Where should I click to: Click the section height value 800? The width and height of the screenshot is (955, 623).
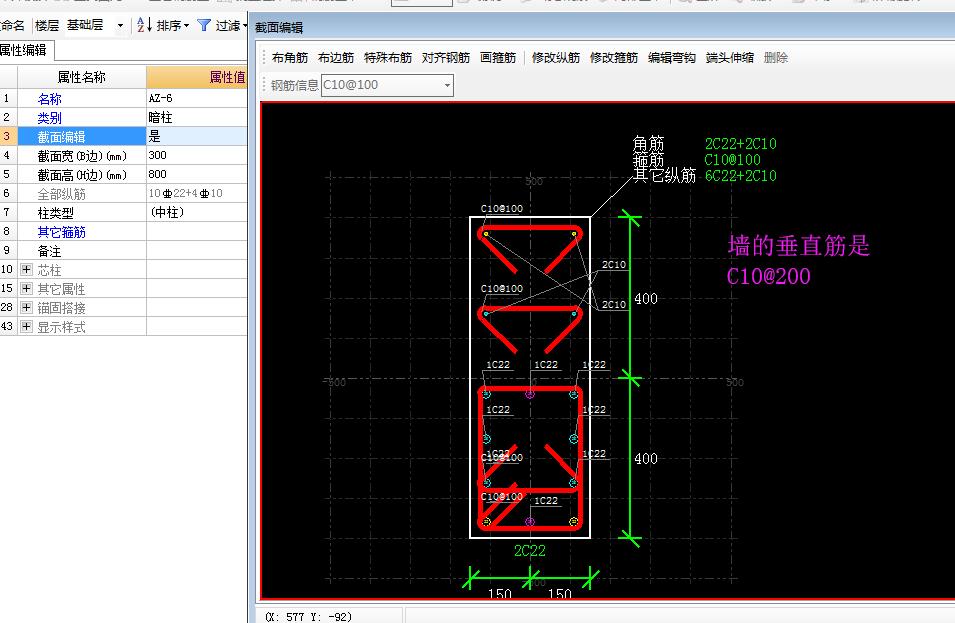(197, 174)
